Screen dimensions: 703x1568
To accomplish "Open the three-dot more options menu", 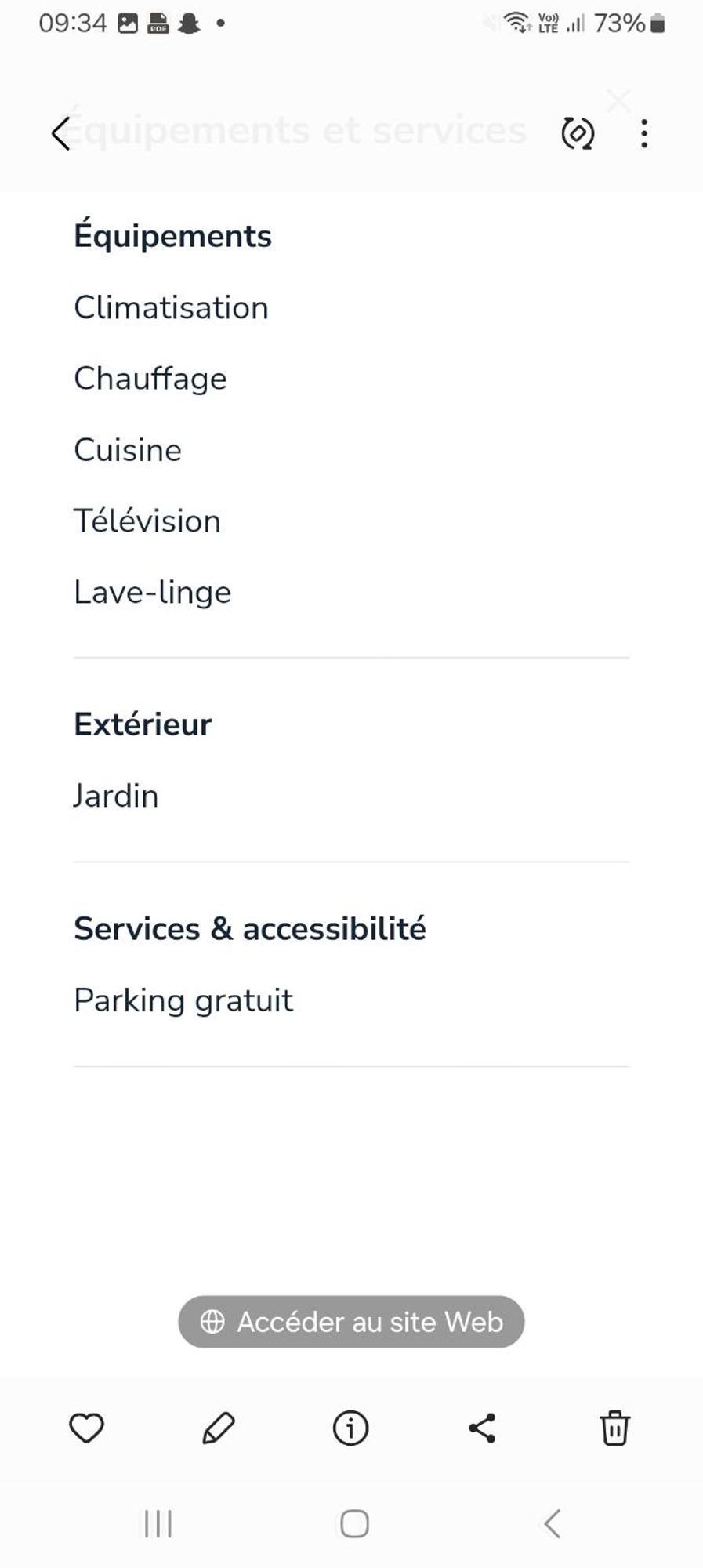I will pos(644,133).
